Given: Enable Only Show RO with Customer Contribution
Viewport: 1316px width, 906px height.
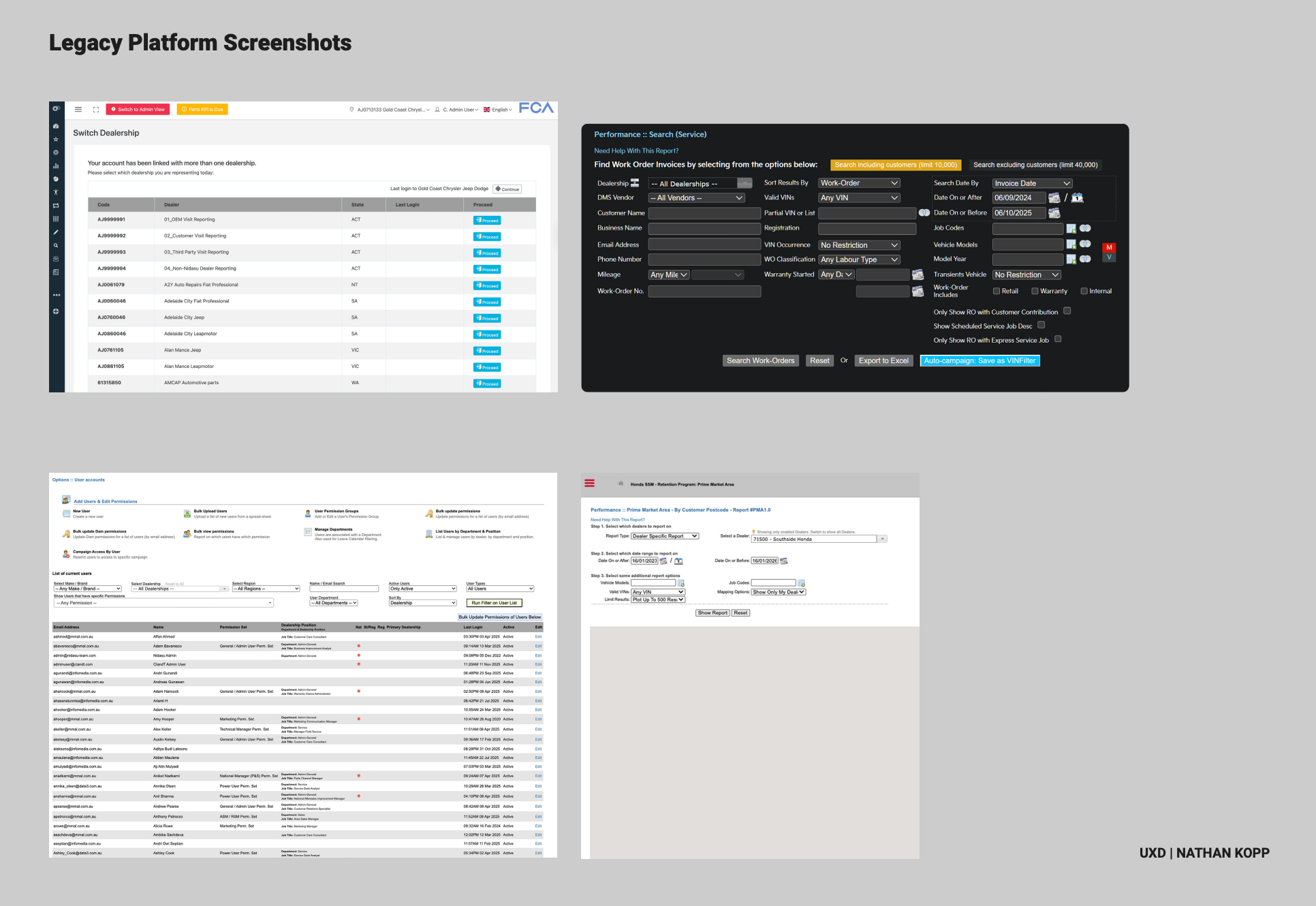Looking at the screenshot, I should [1067, 311].
